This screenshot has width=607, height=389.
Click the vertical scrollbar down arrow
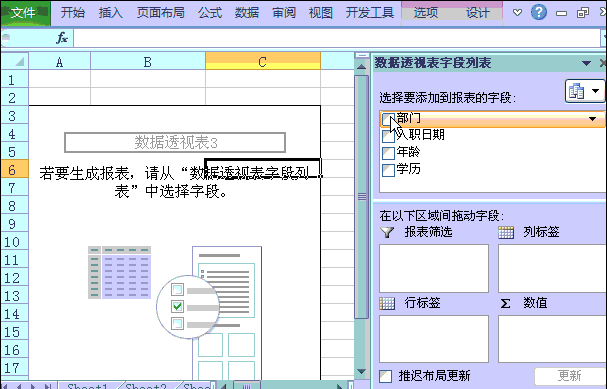[x=361, y=372]
